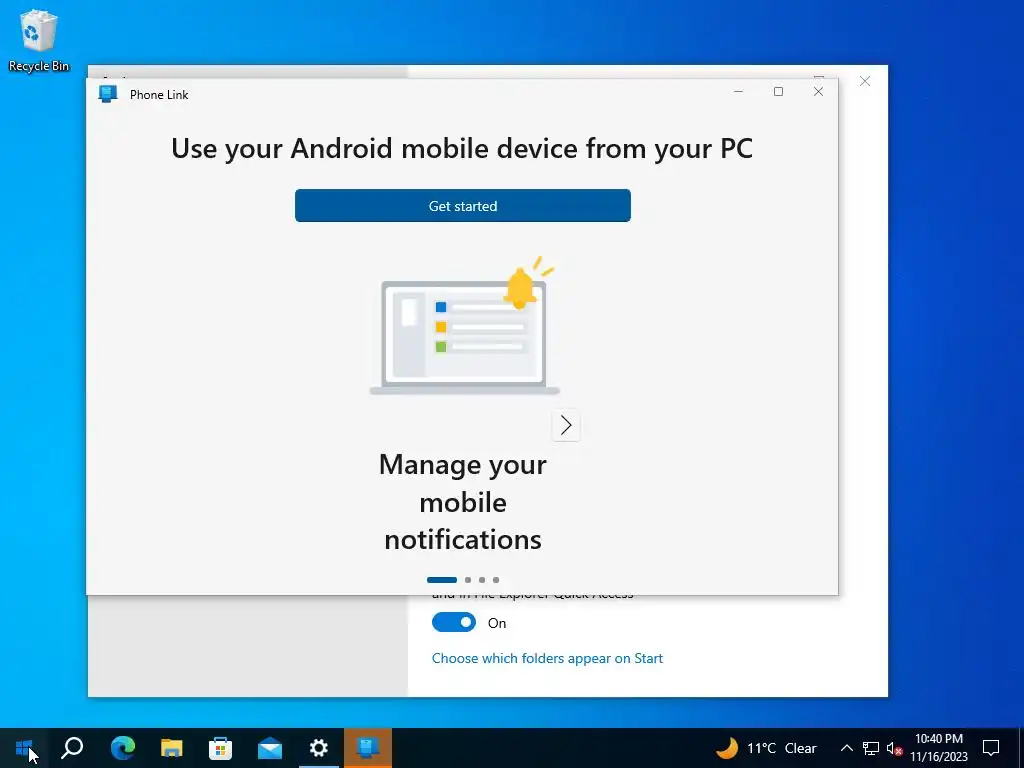Image resolution: width=1024 pixels, height=768 pixels.
Task: Open network status tray icon
Action: (871, 748)
